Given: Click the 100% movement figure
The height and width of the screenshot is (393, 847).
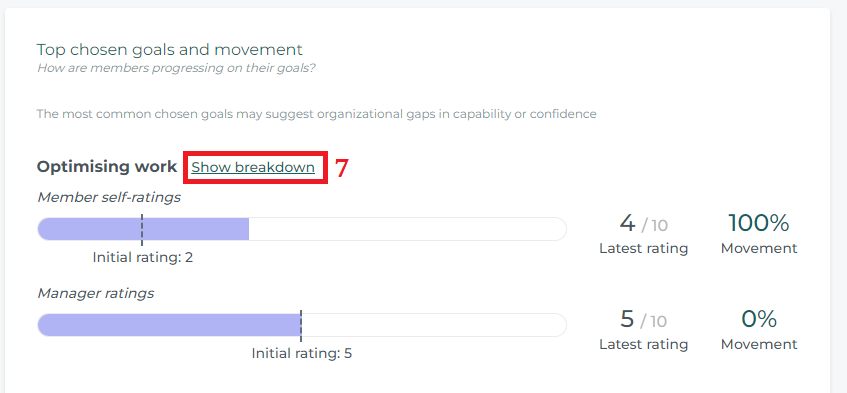Looking at the screenshot, I should (758, 223).
